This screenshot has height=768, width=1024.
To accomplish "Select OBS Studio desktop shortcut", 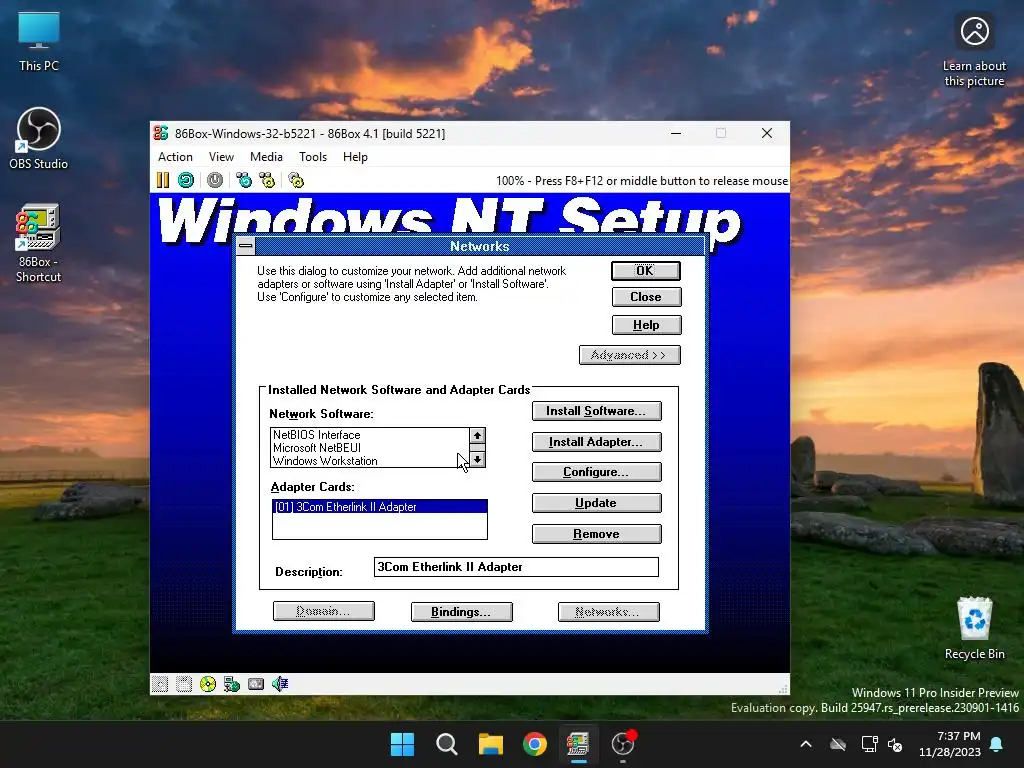I will click(39, 138).
